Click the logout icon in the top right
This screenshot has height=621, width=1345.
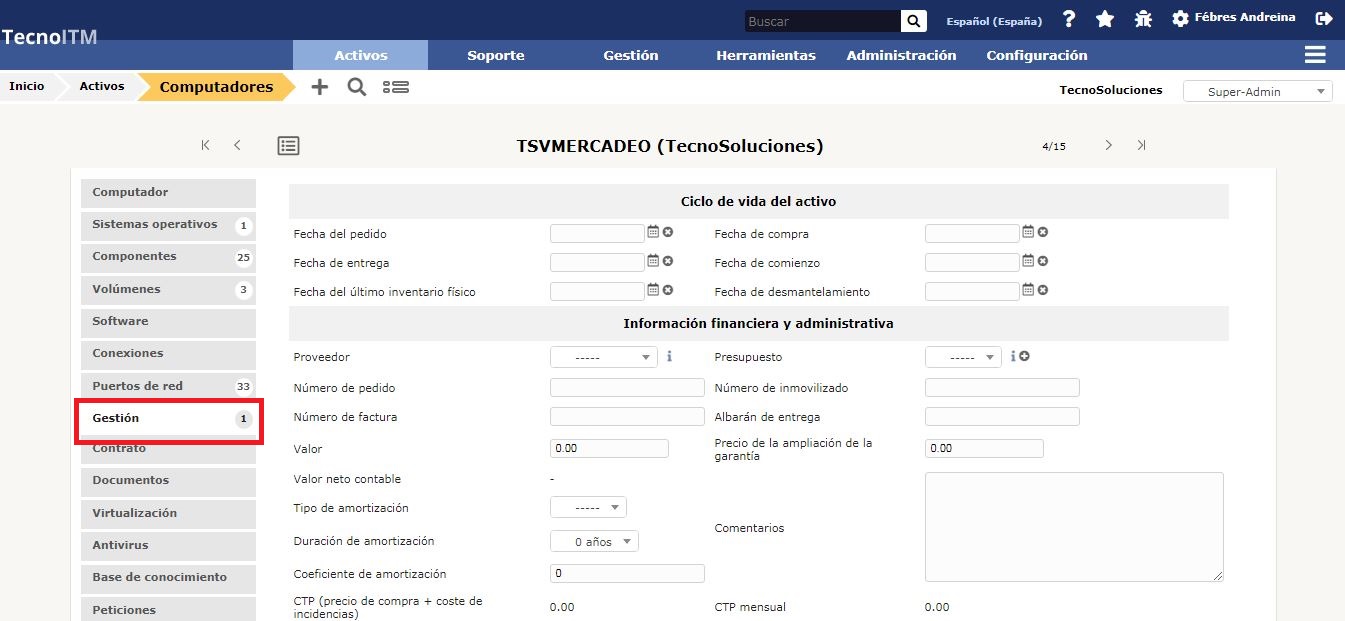tap(1324, 19)
